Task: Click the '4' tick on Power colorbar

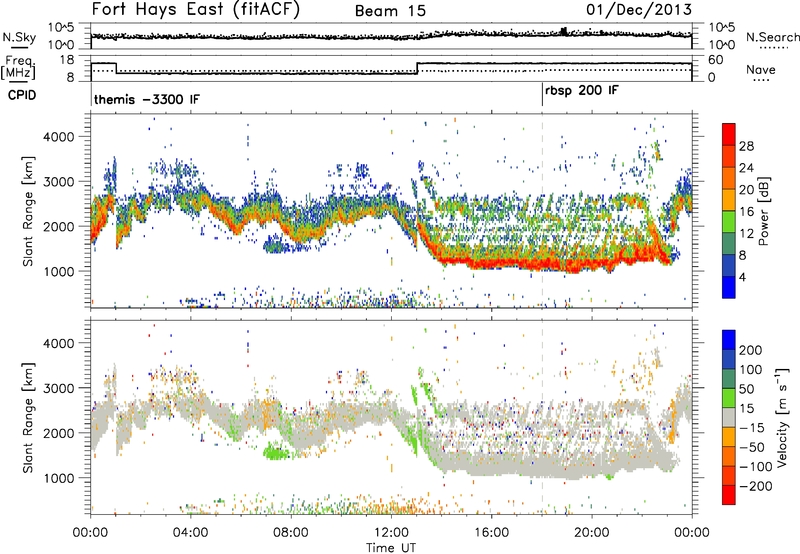Action: click(742, 277)
